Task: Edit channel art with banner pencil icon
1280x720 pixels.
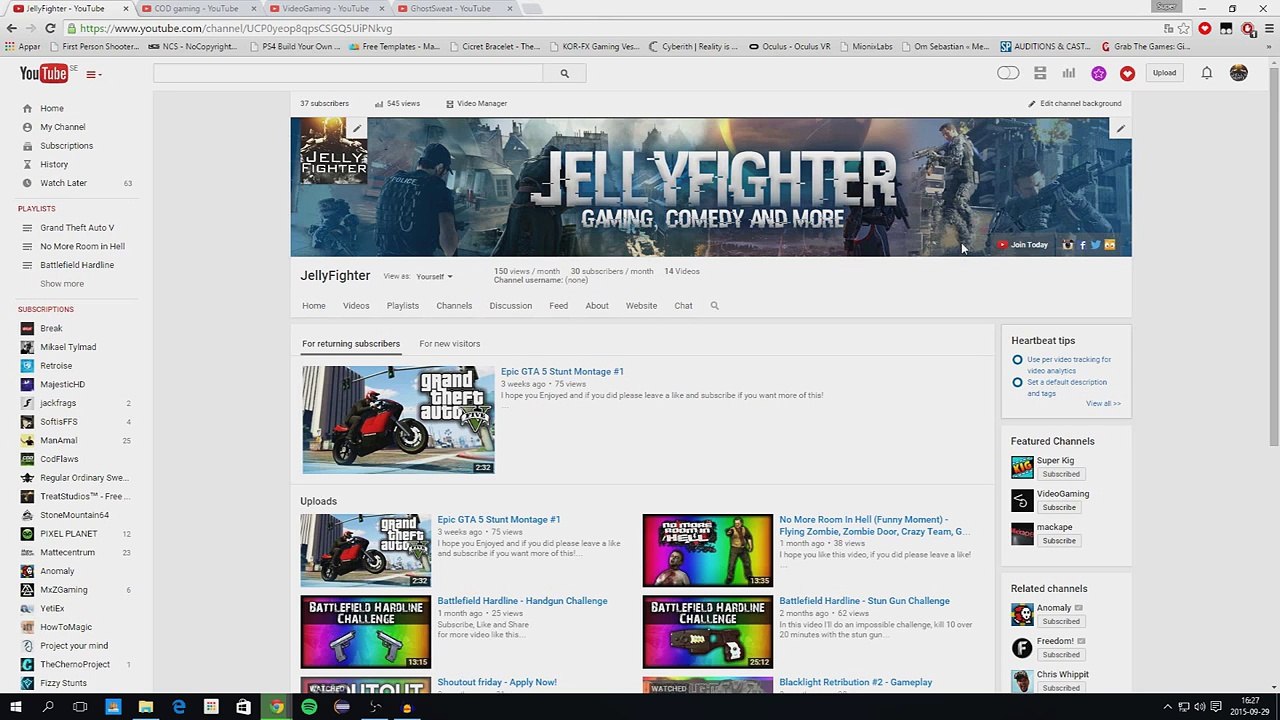Action: pyautogui.click(x=1120, y=129)
